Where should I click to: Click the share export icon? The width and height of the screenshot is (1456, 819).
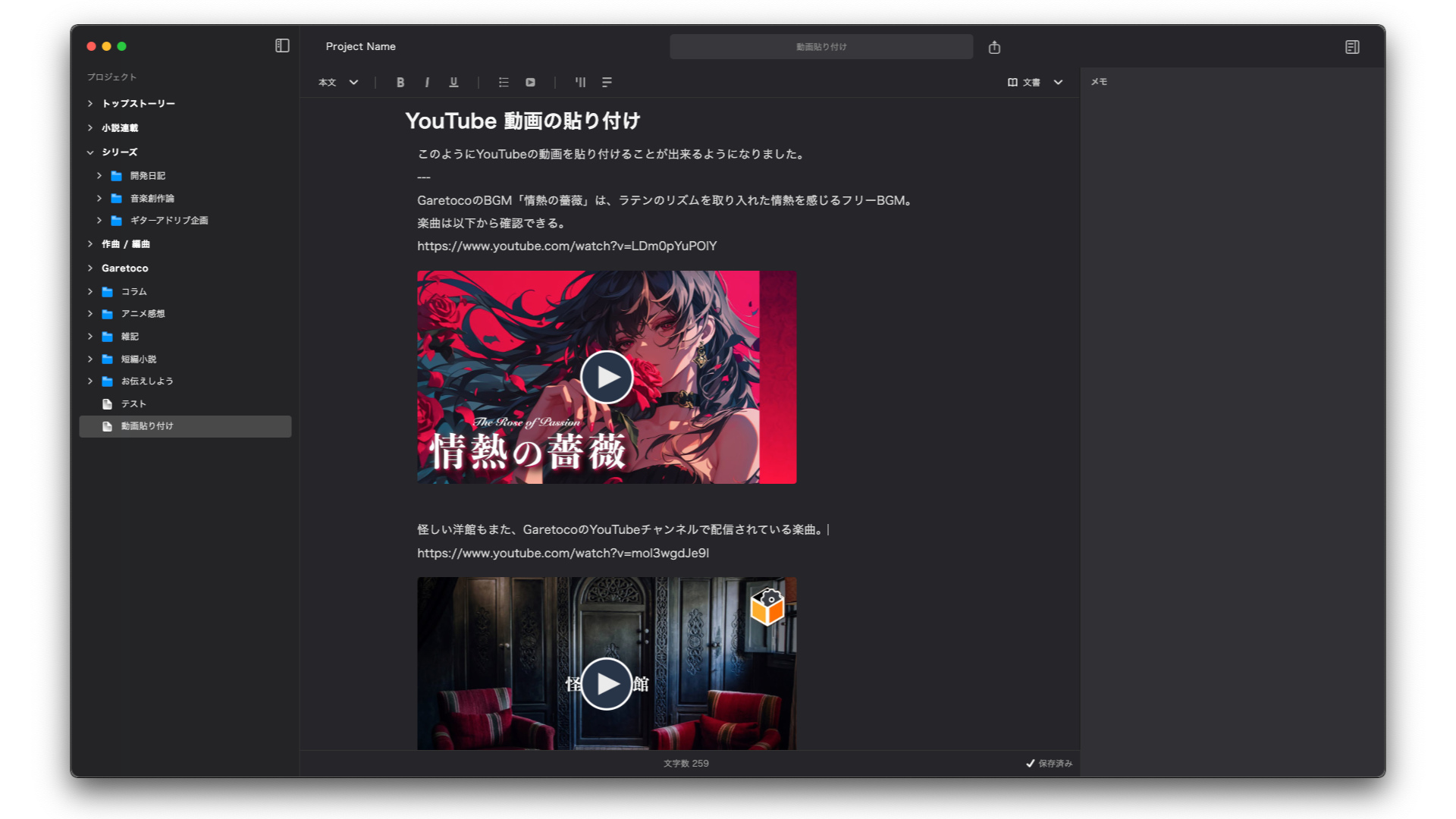click(994, 47)
